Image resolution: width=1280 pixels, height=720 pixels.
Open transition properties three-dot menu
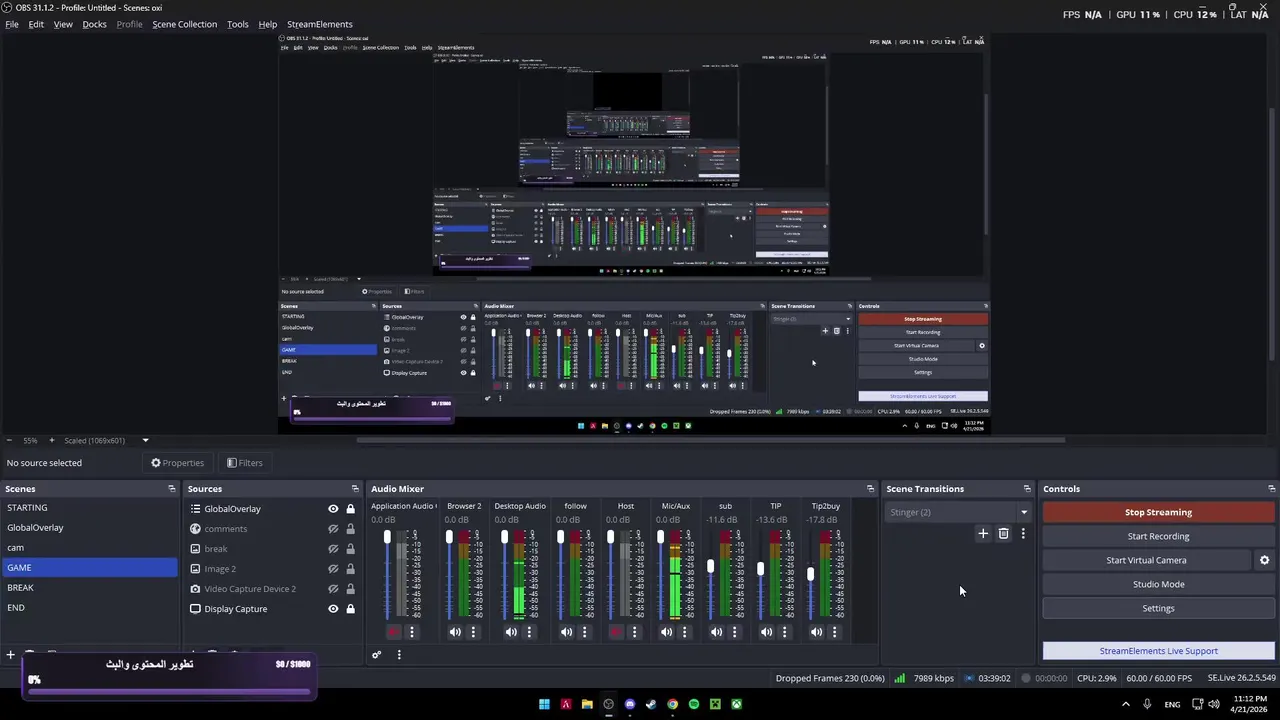pyautogui.click(x=1023, y=534)
